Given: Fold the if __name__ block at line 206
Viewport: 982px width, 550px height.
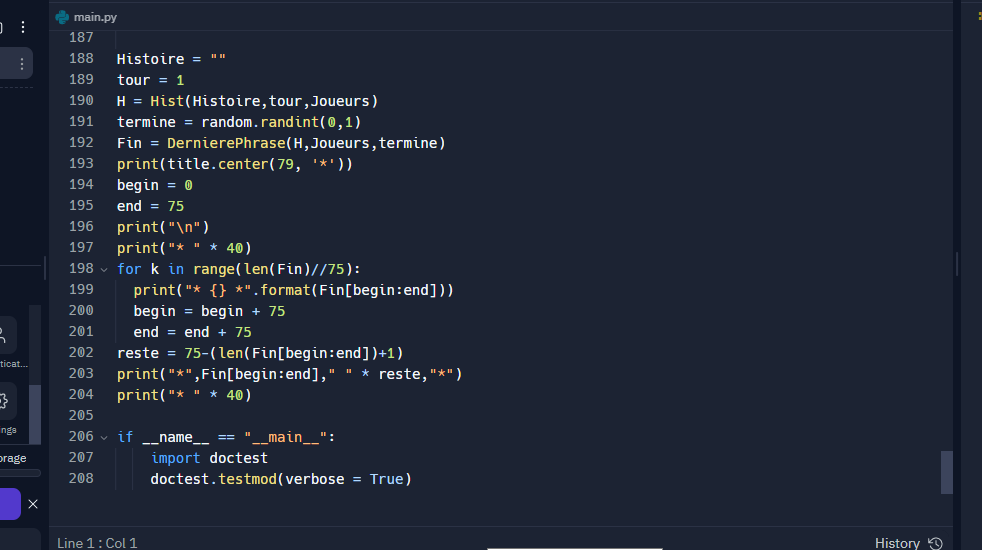Looking at the screenshot, I should click(x=104, y=437).
